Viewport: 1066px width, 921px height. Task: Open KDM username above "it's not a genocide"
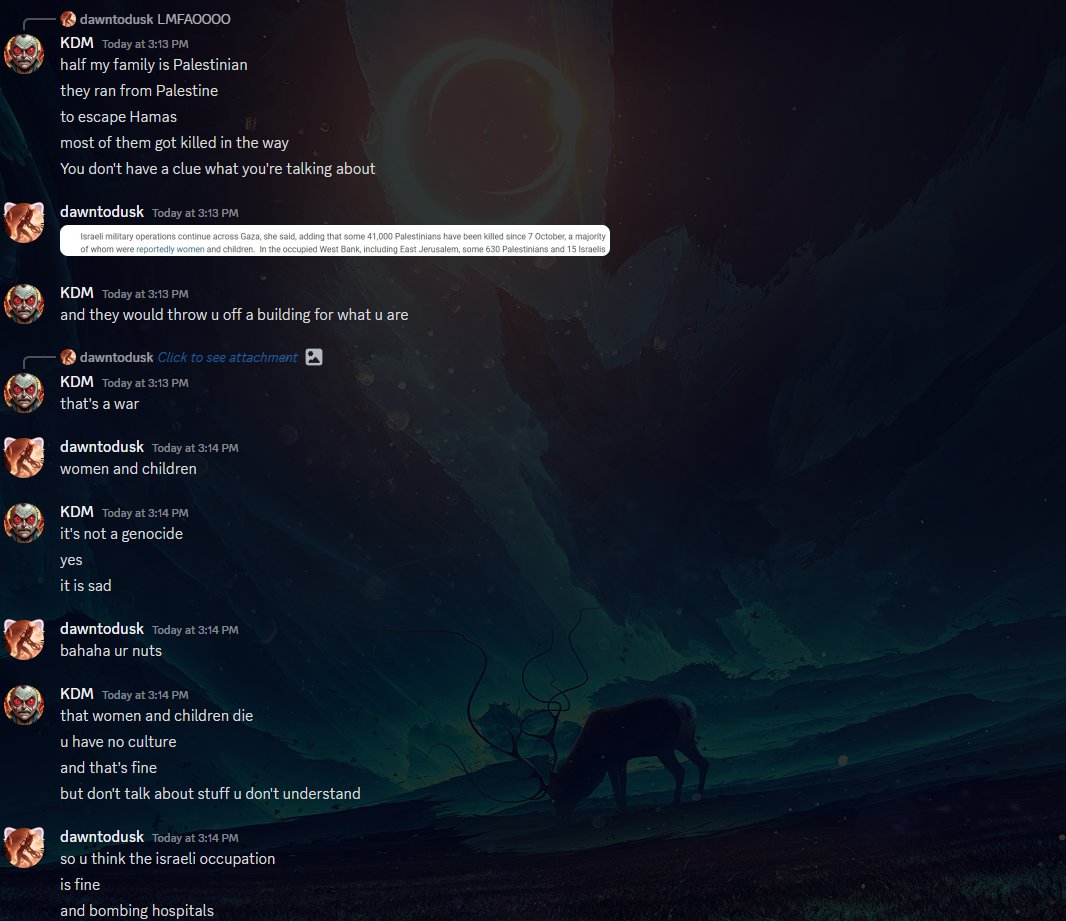[x=77, y=512]
